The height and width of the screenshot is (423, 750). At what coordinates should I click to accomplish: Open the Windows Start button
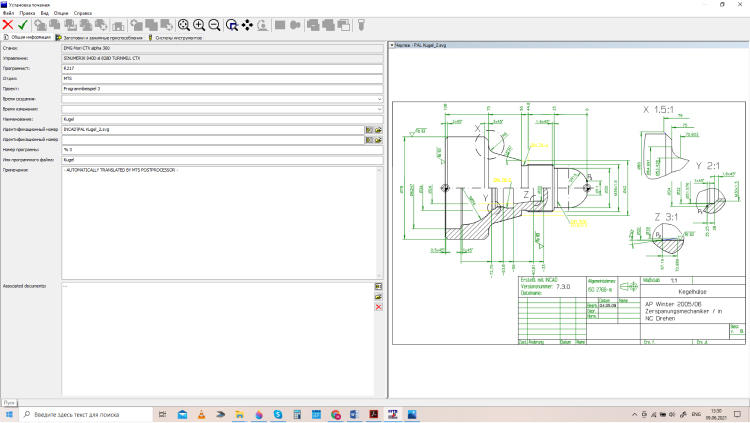(9, 414)
